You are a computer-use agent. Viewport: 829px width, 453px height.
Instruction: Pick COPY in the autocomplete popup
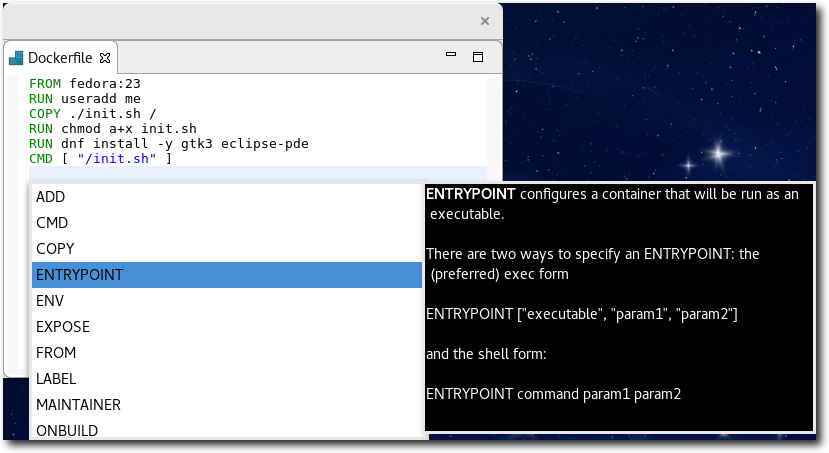pyautogui.click(x=55, y=249)
